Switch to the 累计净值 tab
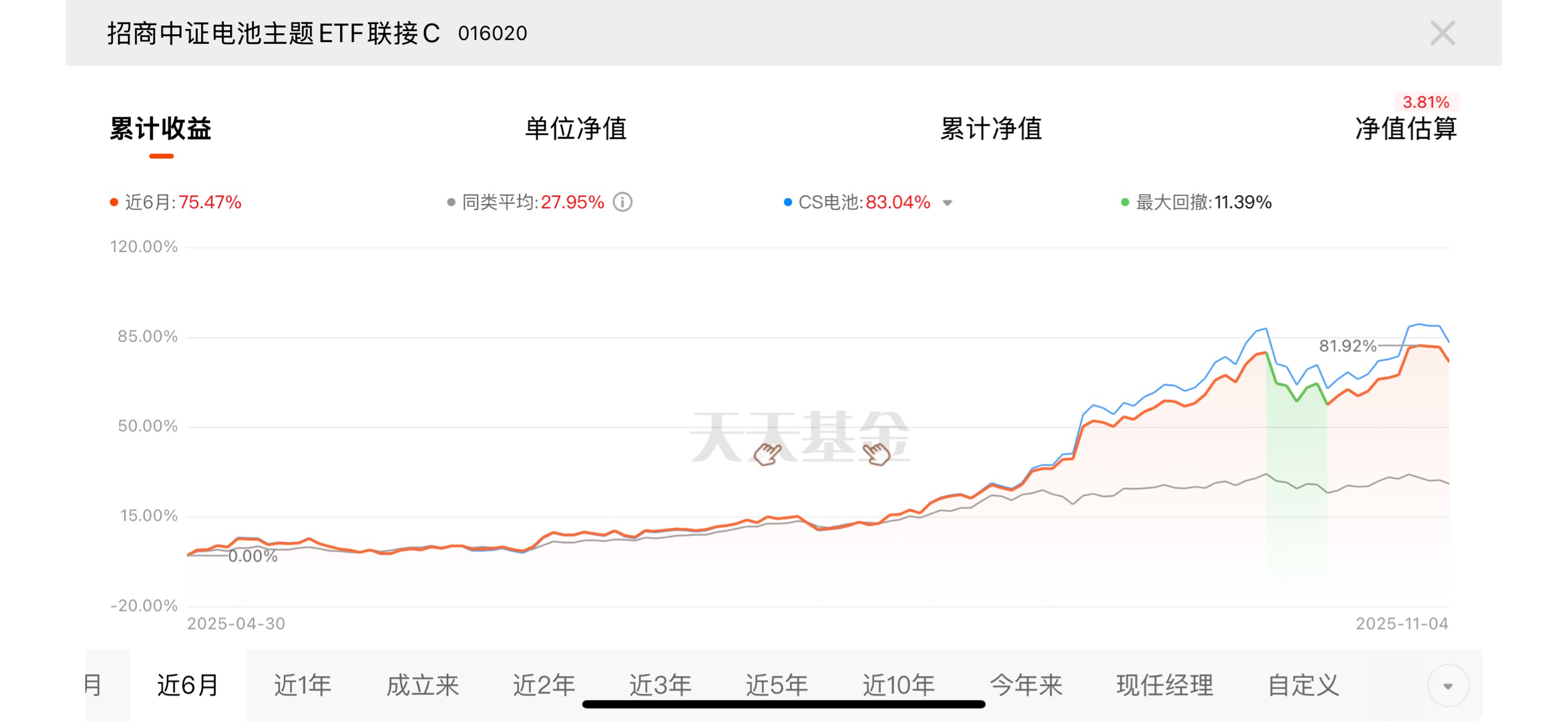This screenshot has width=1568, height=722. point(991,129)
